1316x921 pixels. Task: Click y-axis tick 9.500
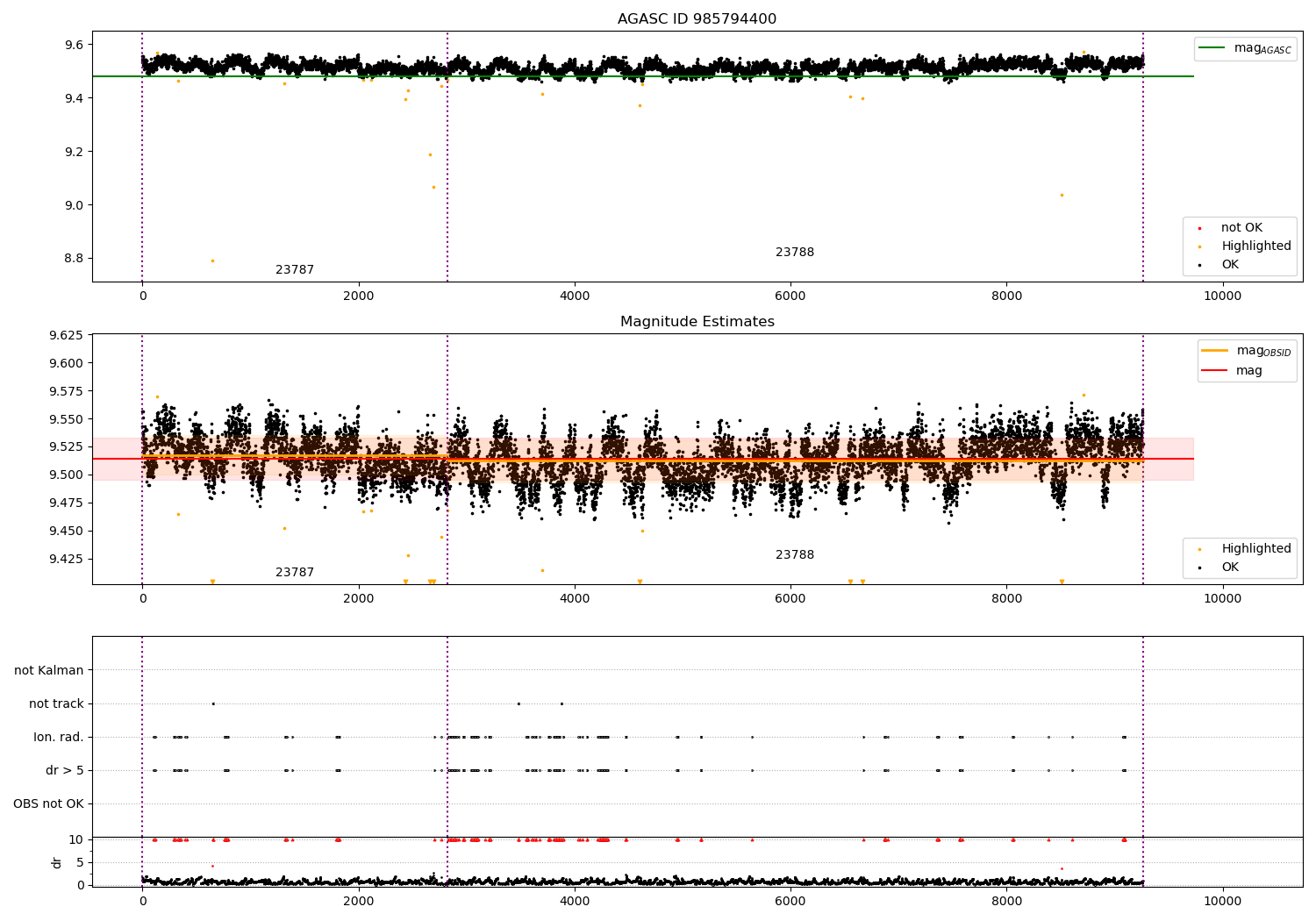click(x=66, y=475)
